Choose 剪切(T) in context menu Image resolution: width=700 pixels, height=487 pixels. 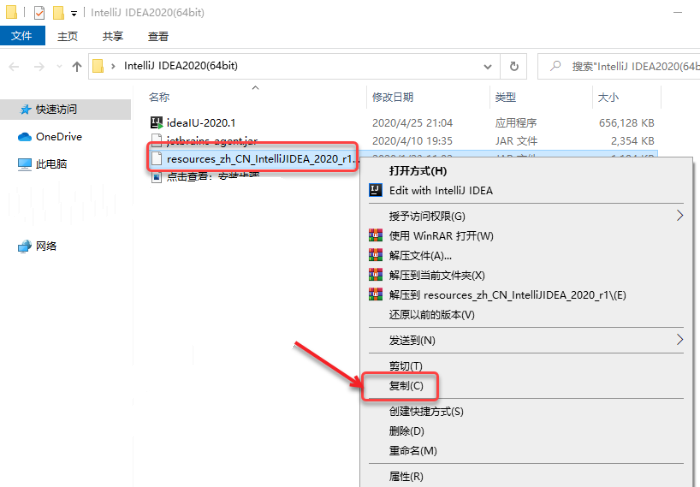click(405, 366)
